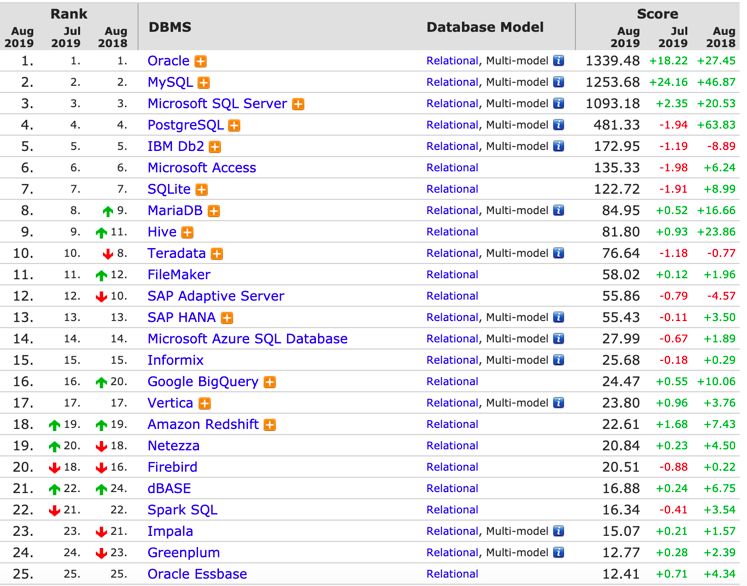
Task: Click the Relational link in the Hive row
Action: tap(452, 232)
